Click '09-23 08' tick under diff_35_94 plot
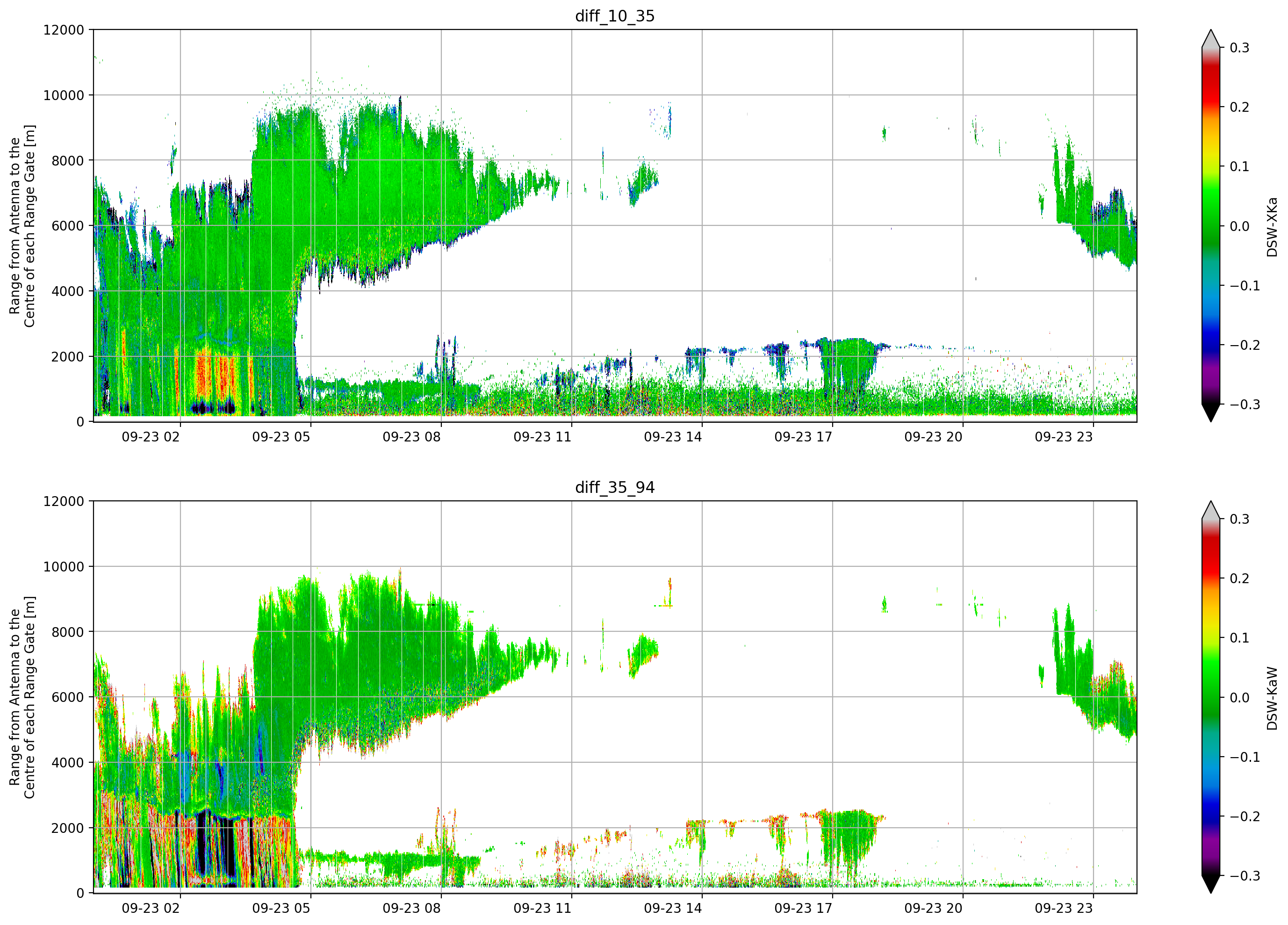Screen dimensions: 1288x925 (412, 909)
